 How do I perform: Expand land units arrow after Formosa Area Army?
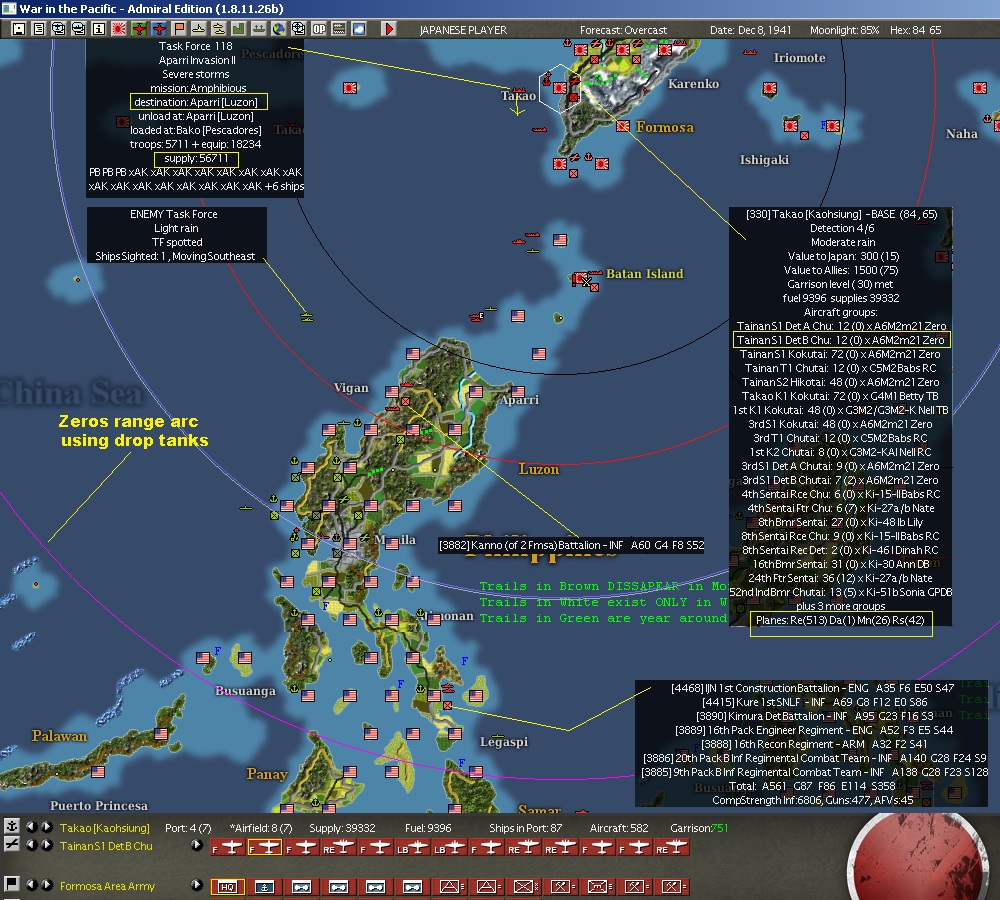coord(197,885)
